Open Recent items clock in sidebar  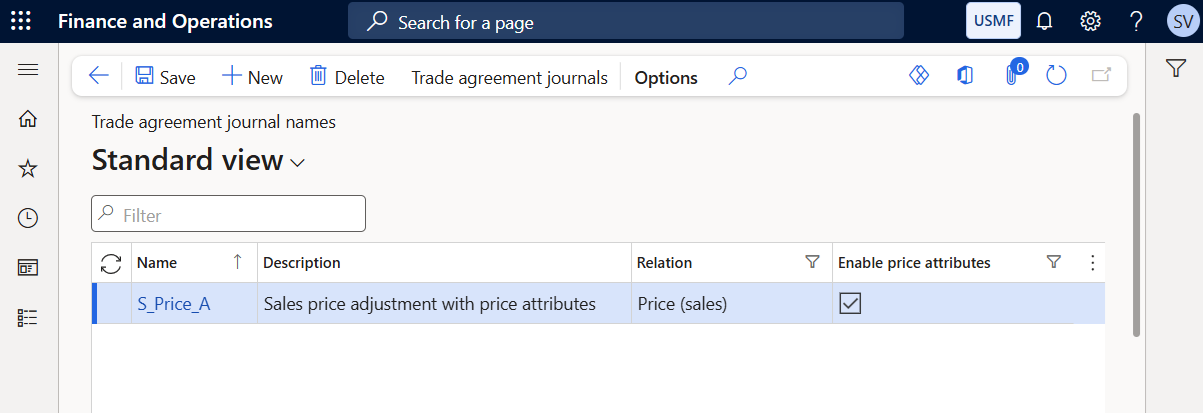(x=28, y=218)
